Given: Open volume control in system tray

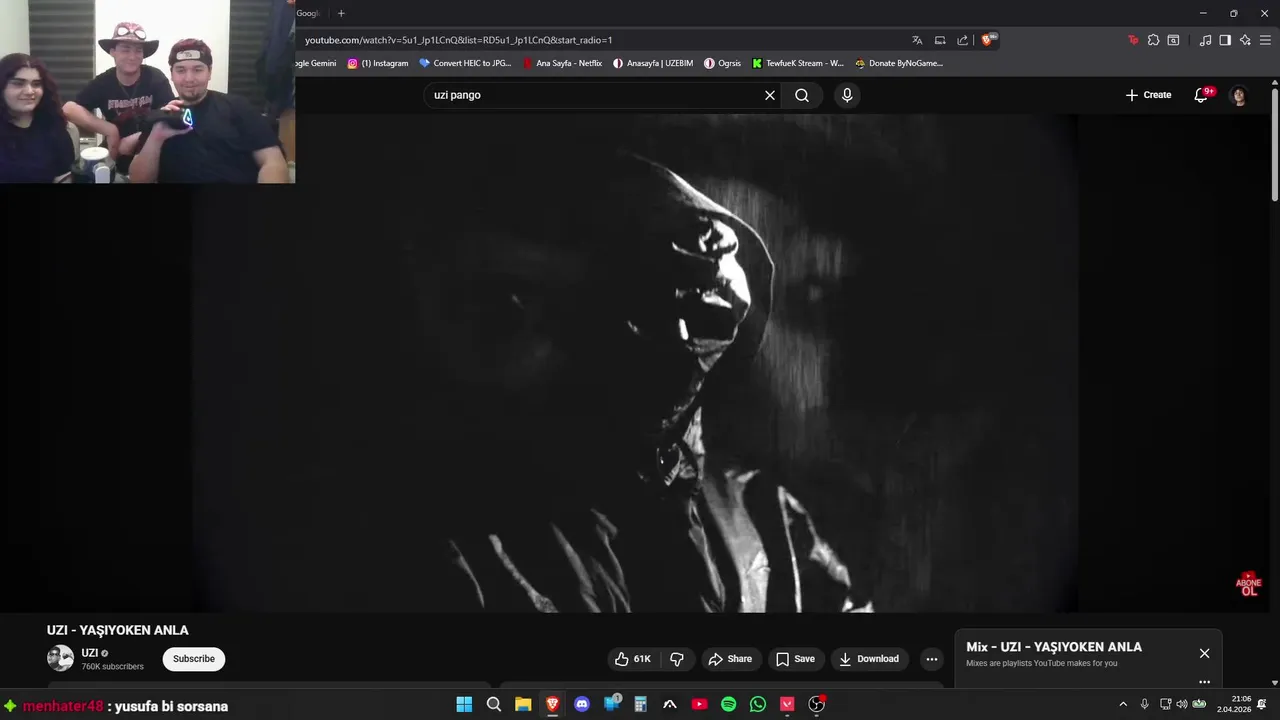Looking at the screenshot, I should (1181, 704).
